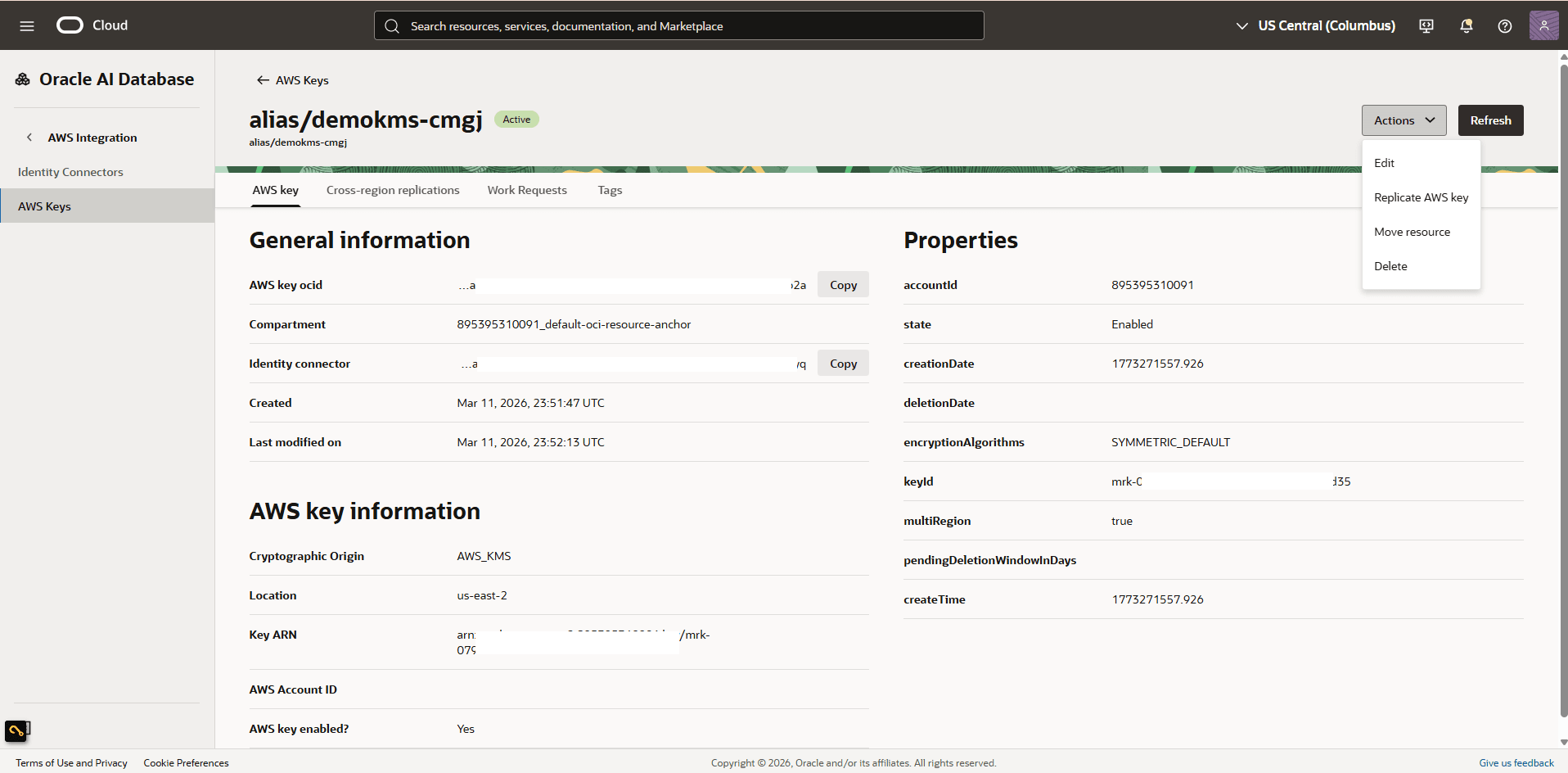Choose Move resource in Actions menu
The width and height of the screenshot is (1568, 773).
[x=1421, y=232]
